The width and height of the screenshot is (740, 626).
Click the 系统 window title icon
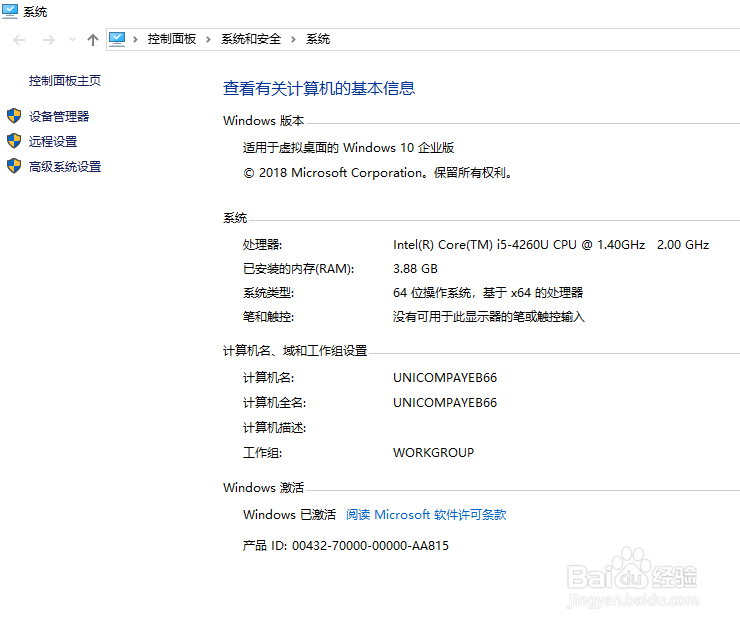point(10,11)
